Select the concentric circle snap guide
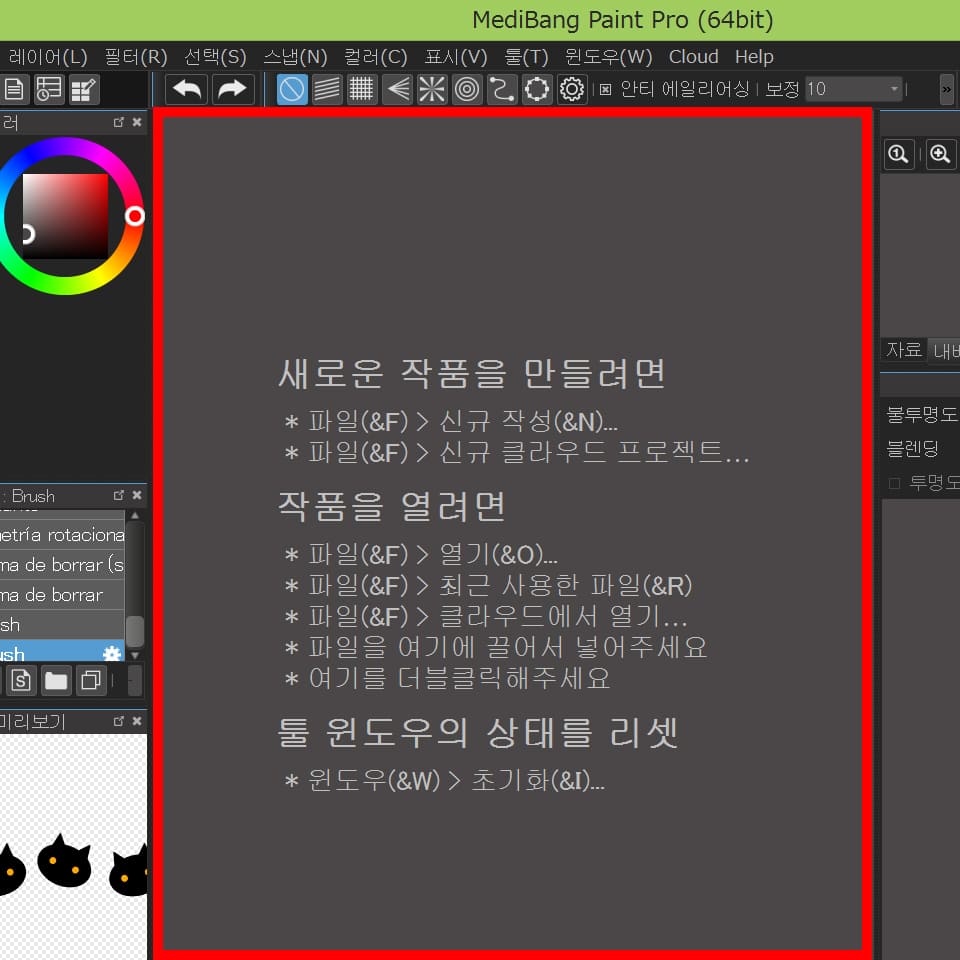Viewport: 960px width, 960px height. [x=467, y=89]
